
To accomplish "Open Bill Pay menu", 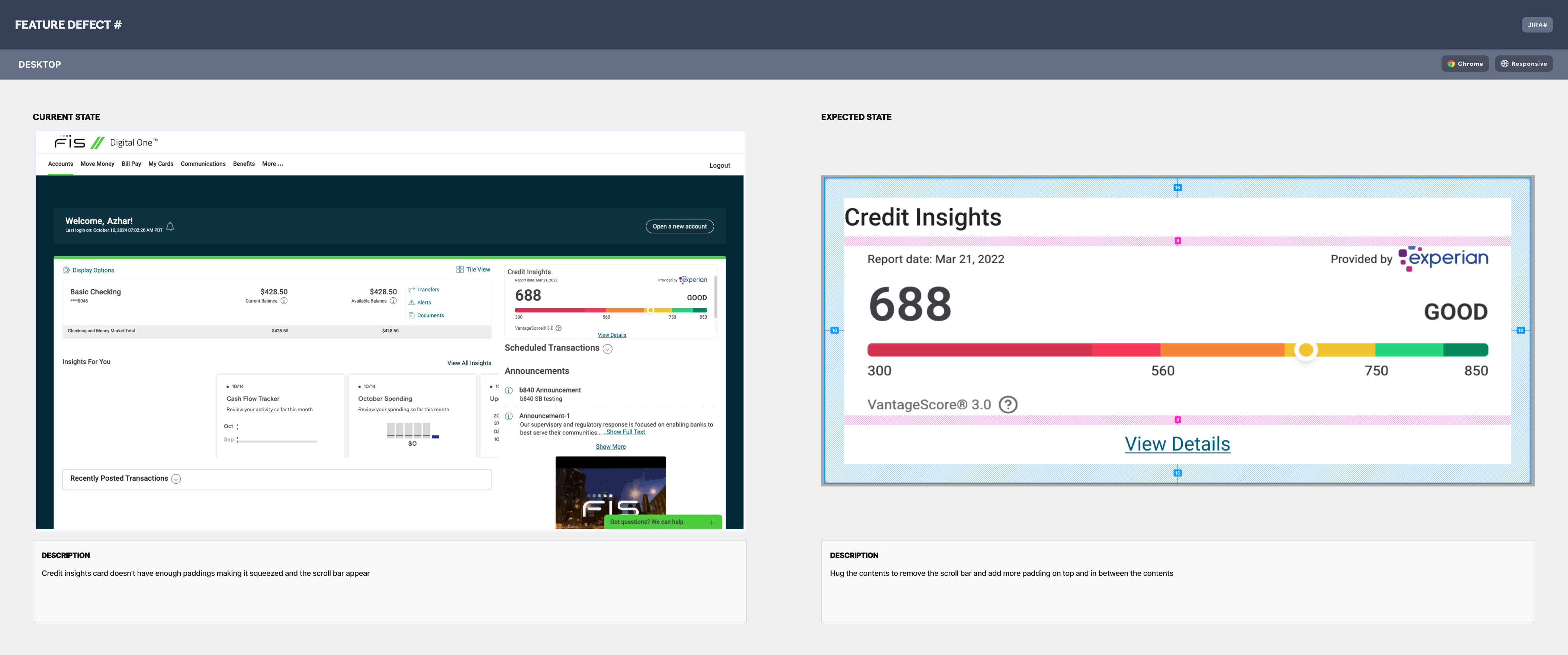I will pos(131,164).
